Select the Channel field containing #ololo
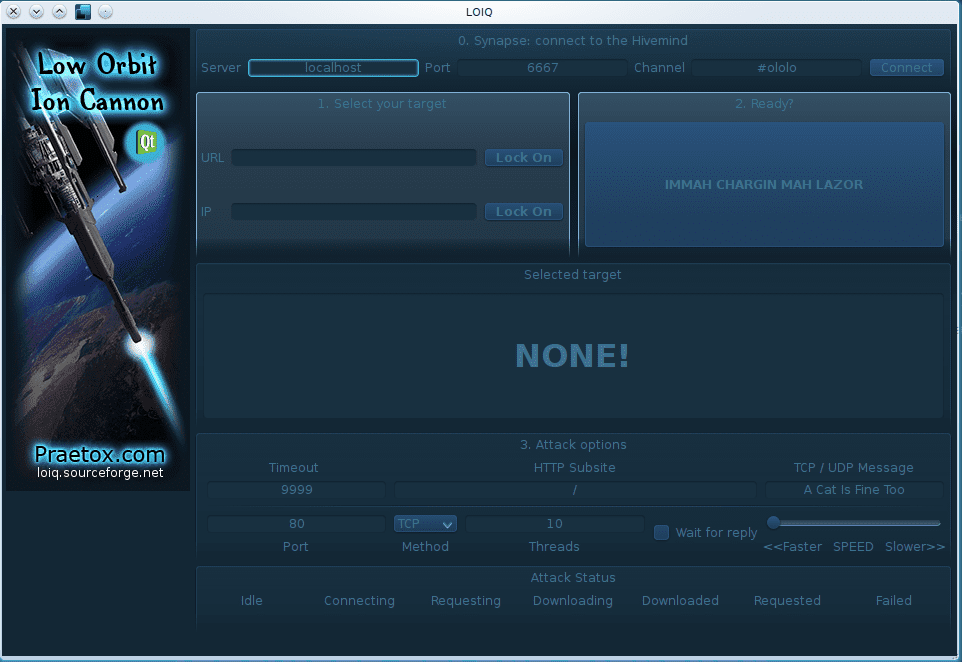The image size is (962, 662). pyautogui.click(x=776, y=68)
